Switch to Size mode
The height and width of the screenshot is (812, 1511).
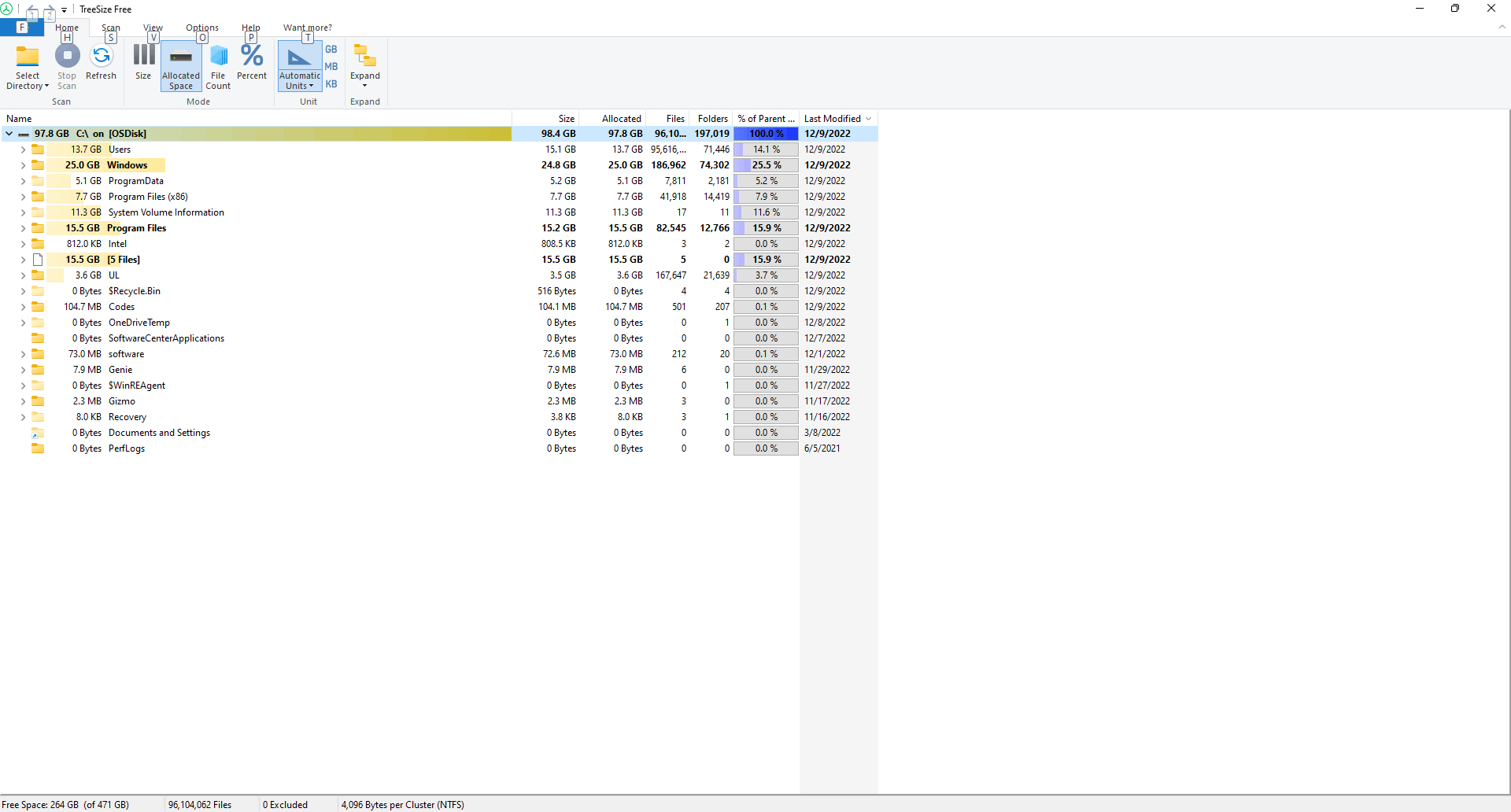tap(143, 62)
